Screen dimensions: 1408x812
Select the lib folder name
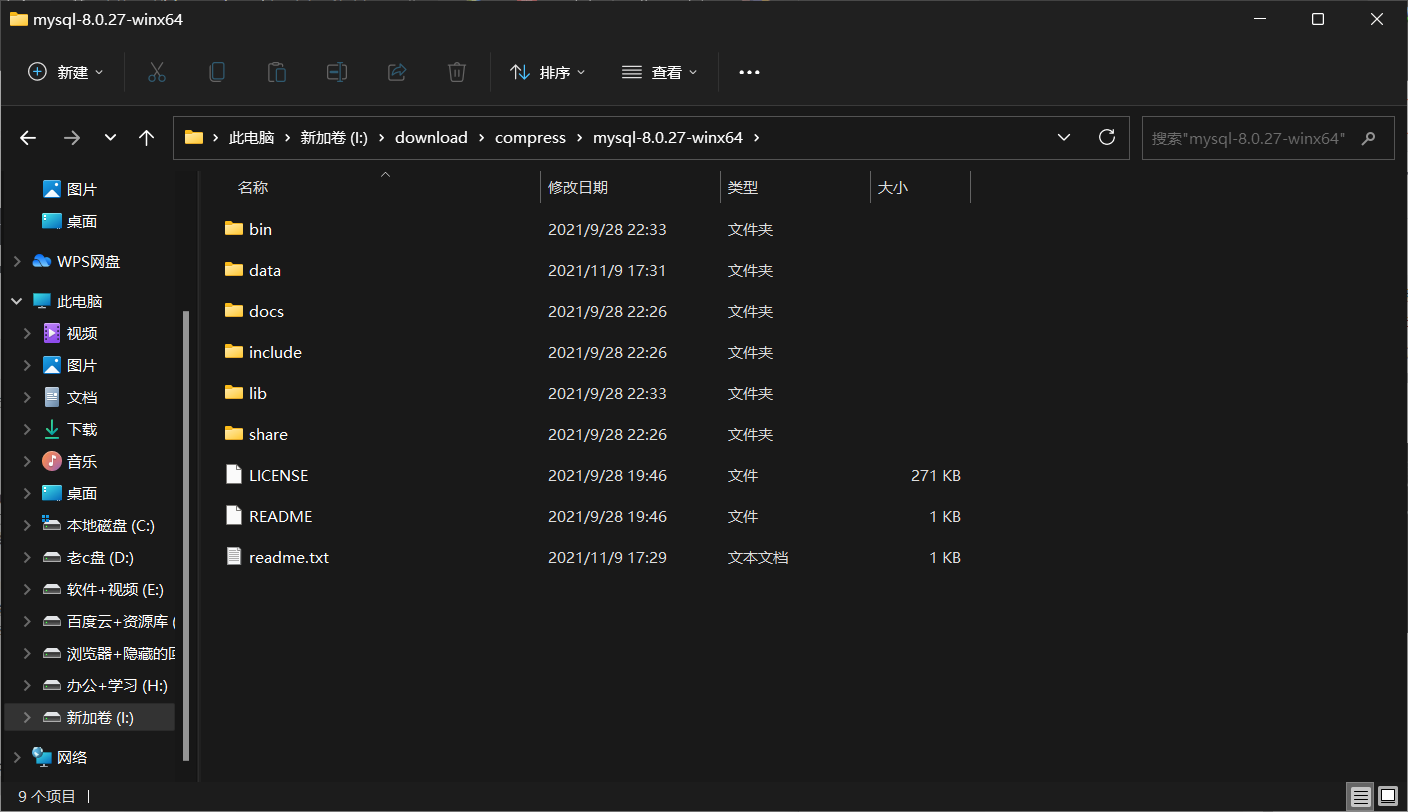pyautogui.click(x=258, y=393)
